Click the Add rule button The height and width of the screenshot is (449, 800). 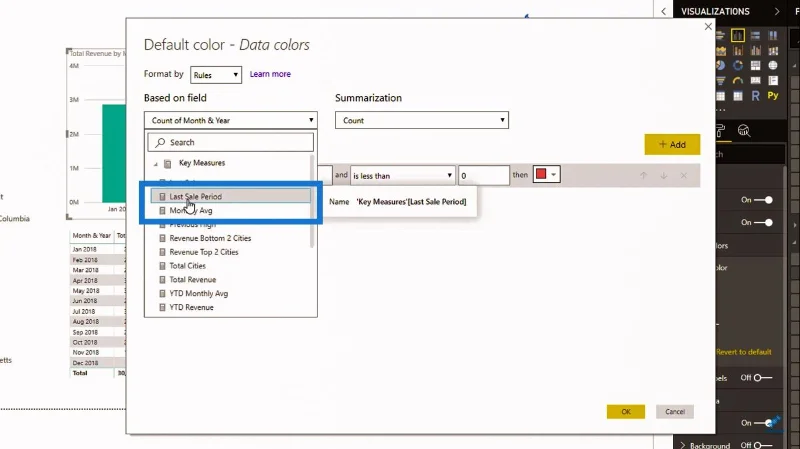(x=672, y=144)
